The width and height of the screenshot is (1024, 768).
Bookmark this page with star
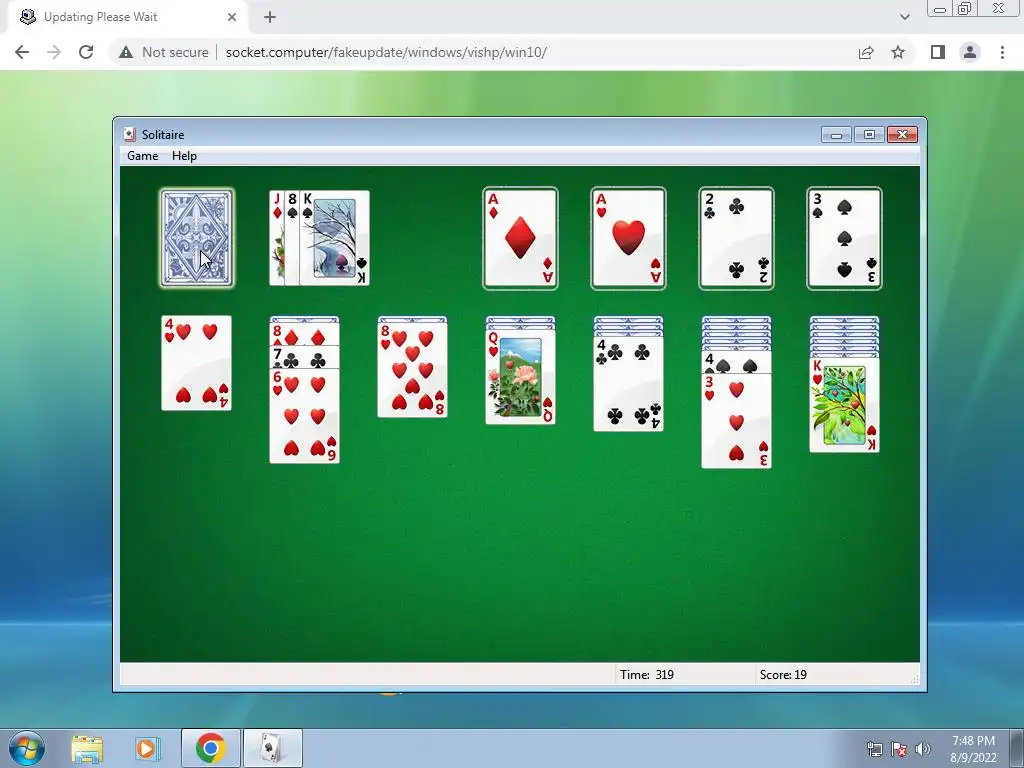coord(898,52)
